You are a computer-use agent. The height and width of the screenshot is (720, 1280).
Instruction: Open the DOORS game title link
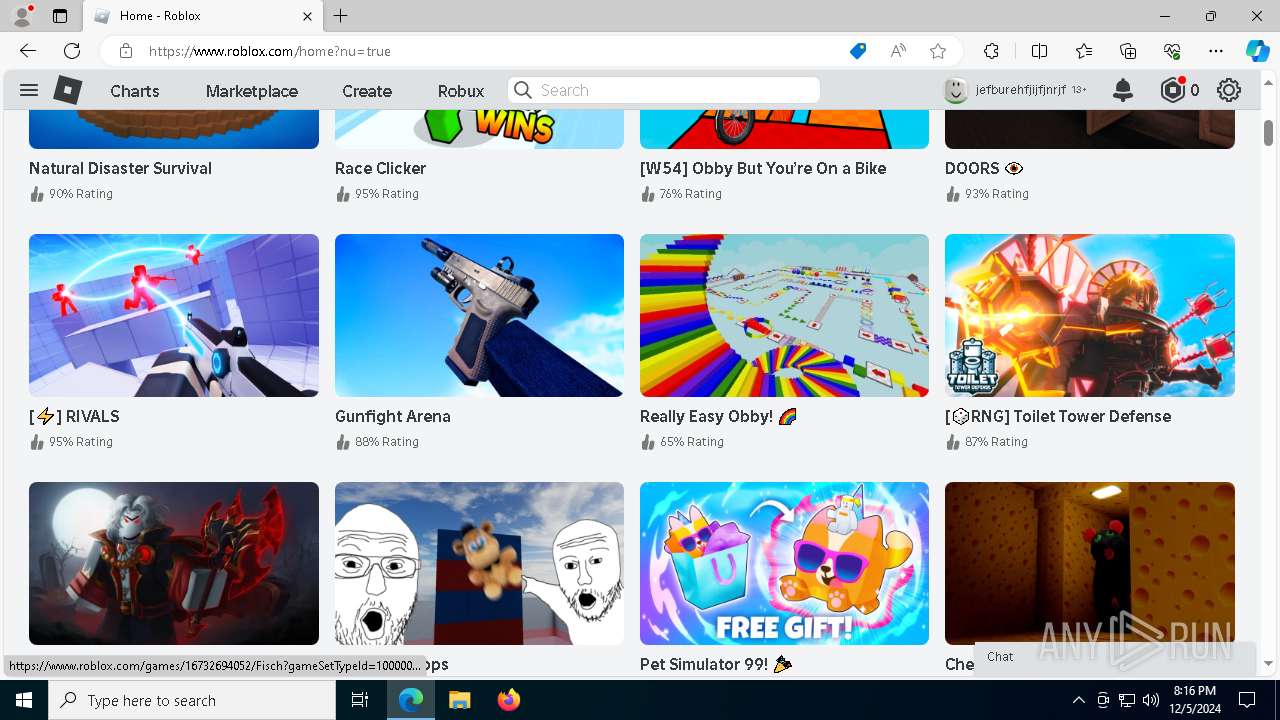pyautogui.click(x=984, y=168)
